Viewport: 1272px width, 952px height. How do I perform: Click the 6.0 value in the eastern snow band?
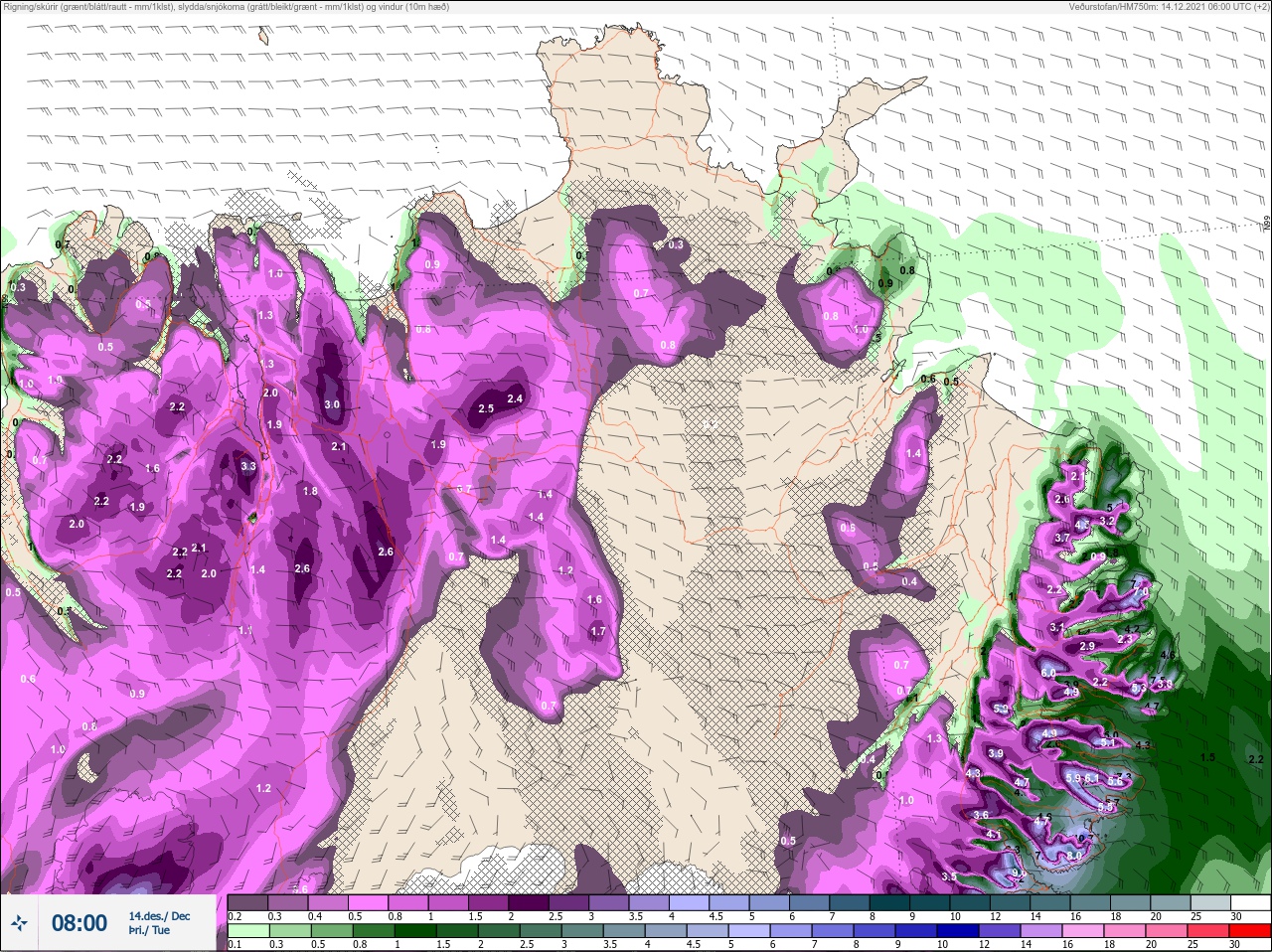[1048, 673]
